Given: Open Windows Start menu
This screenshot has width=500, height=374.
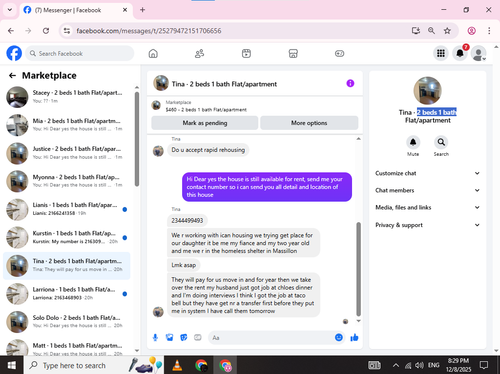Looking at the screenshot, I should [x=12, y=365].
